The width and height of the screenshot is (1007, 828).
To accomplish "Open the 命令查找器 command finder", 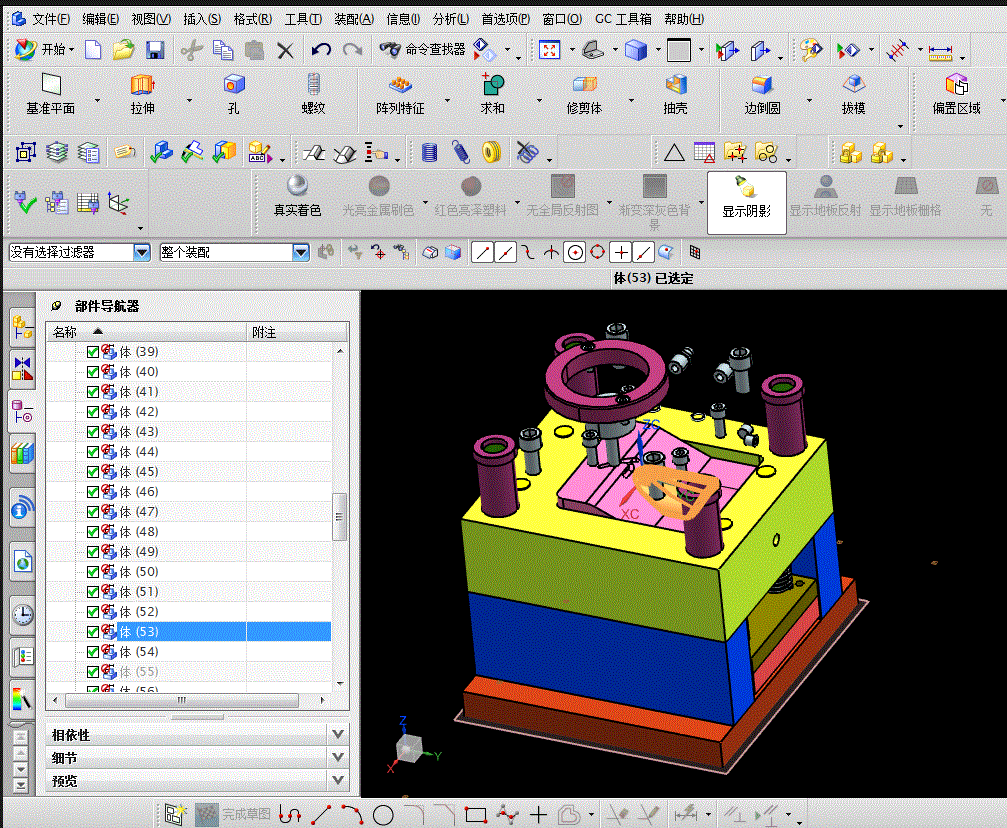I will 422,49.
